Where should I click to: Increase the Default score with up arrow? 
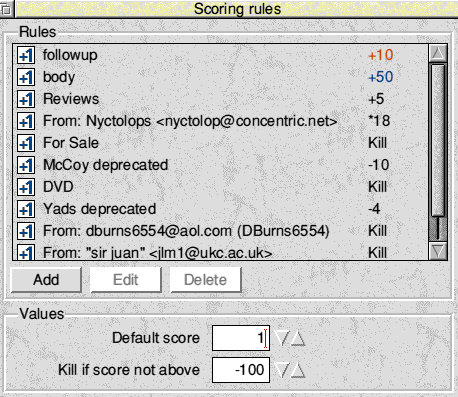coord(298,338)
